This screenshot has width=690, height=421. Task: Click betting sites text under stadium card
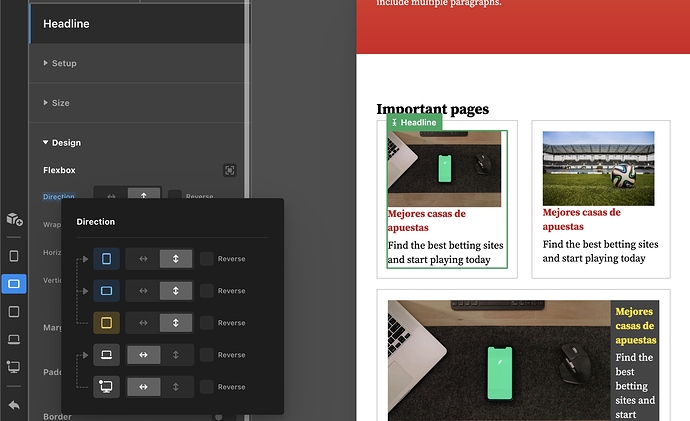click(x=600, y=251)
